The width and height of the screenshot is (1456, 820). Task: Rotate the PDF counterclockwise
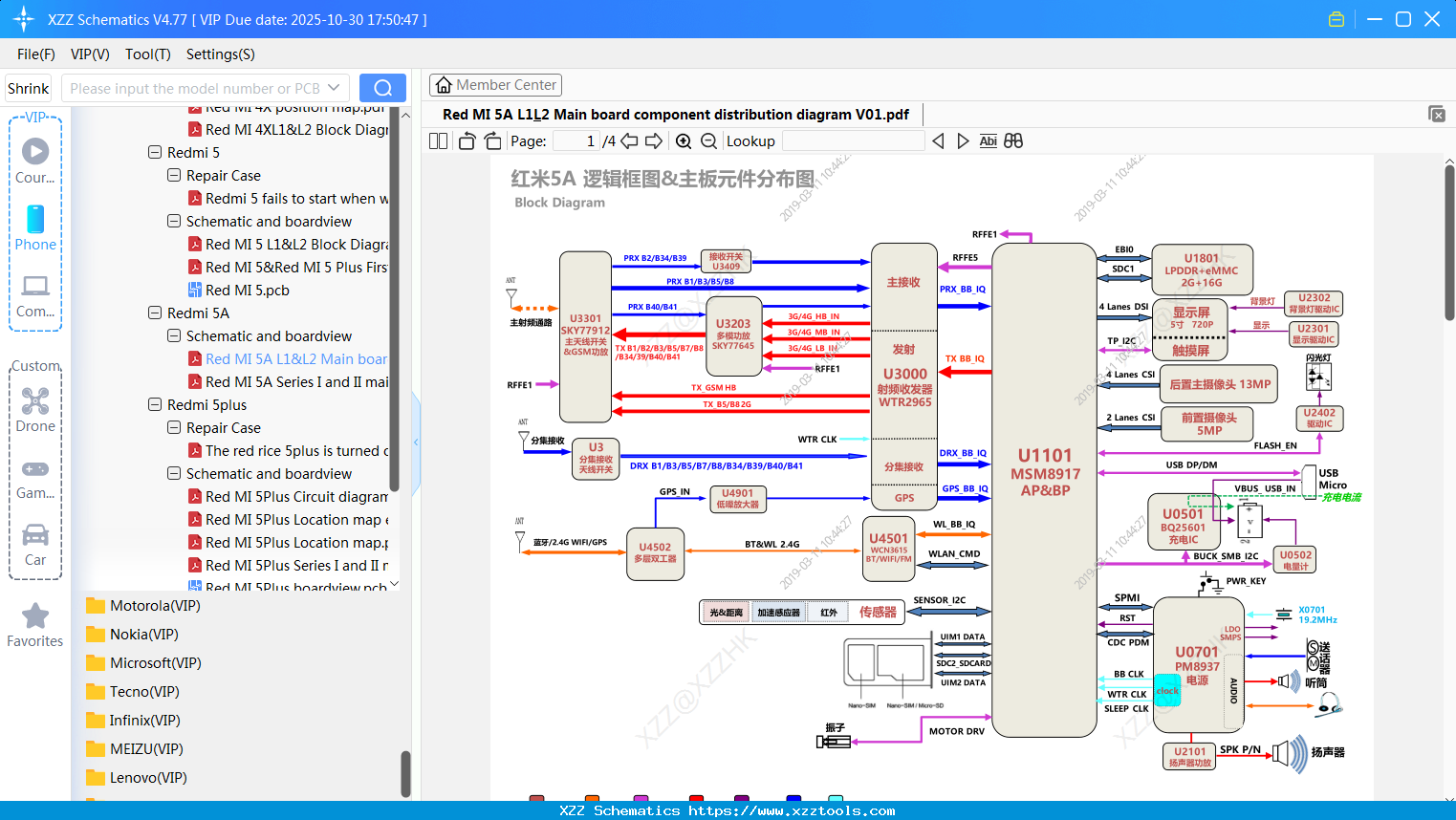[x=466, y=140]
